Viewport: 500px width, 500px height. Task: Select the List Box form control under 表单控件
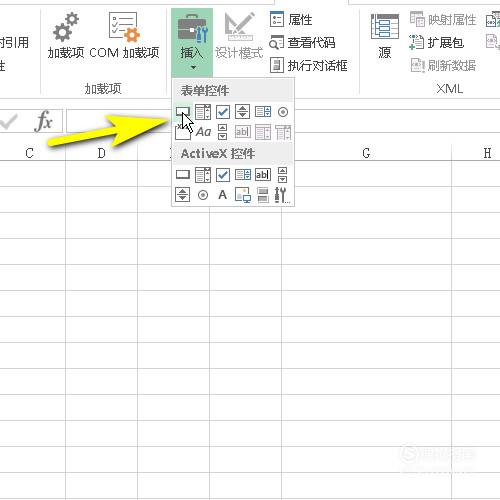[263, 112]
